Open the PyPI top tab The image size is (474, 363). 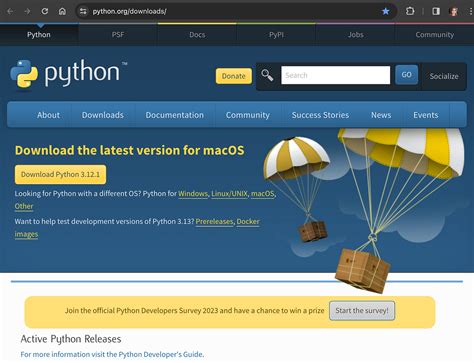tap(276, 35)
